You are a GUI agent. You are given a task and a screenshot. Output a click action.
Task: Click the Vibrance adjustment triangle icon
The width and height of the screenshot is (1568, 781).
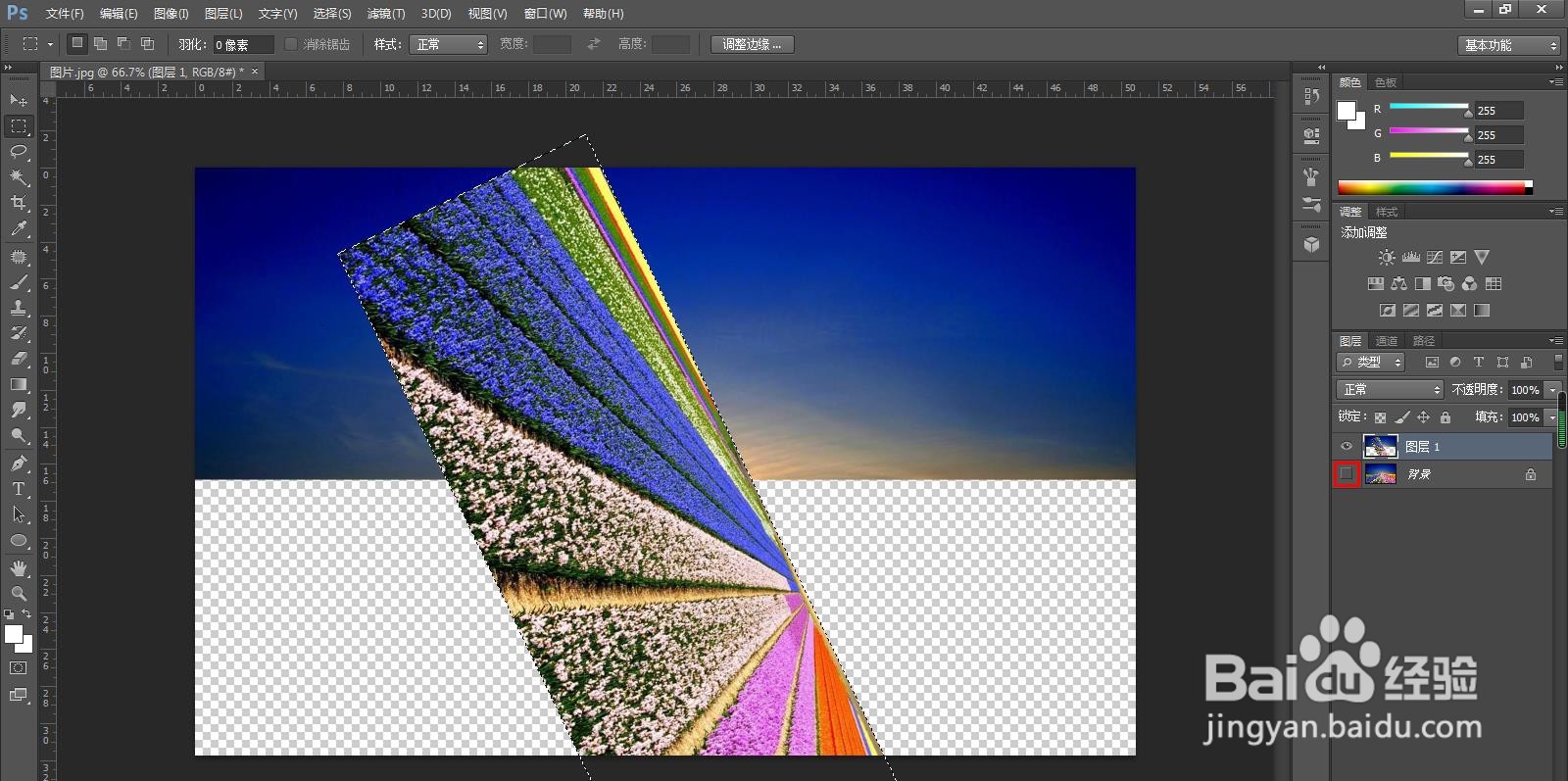point(1482,258)
